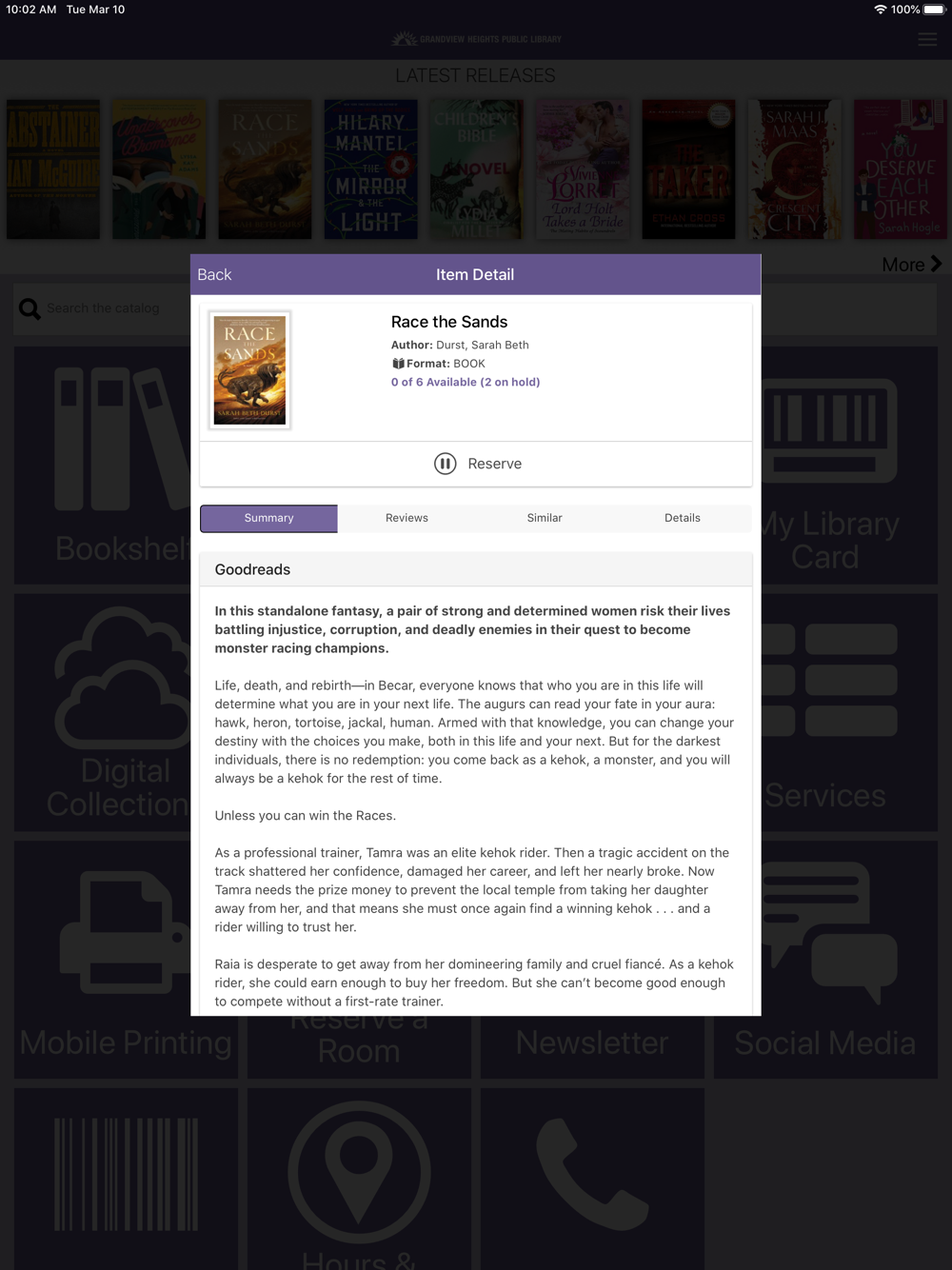Open the Social Media chat bubbles icon
952x1270 pixels.
click(826, 933)
